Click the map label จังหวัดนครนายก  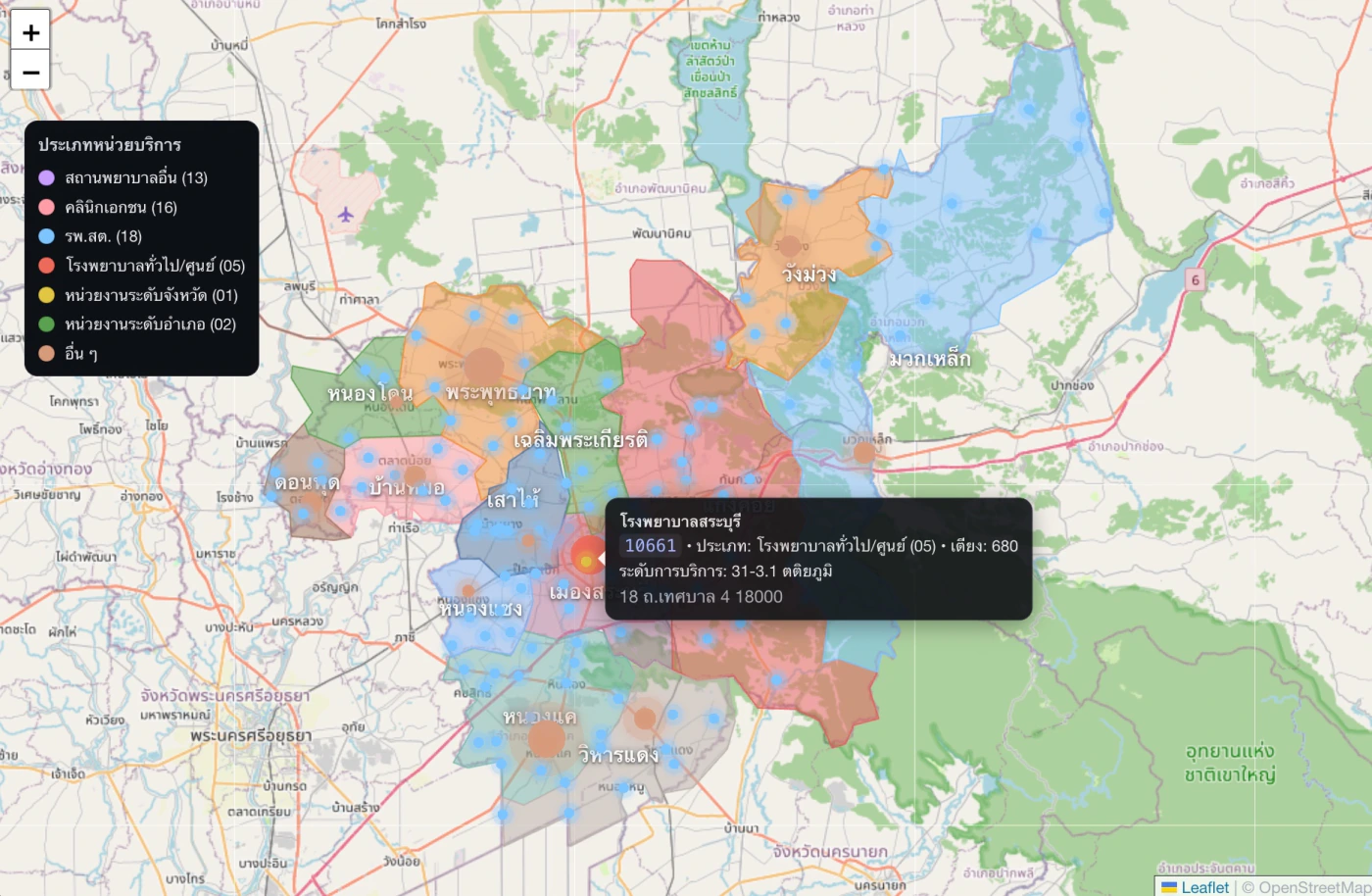[x=830, y=852]
